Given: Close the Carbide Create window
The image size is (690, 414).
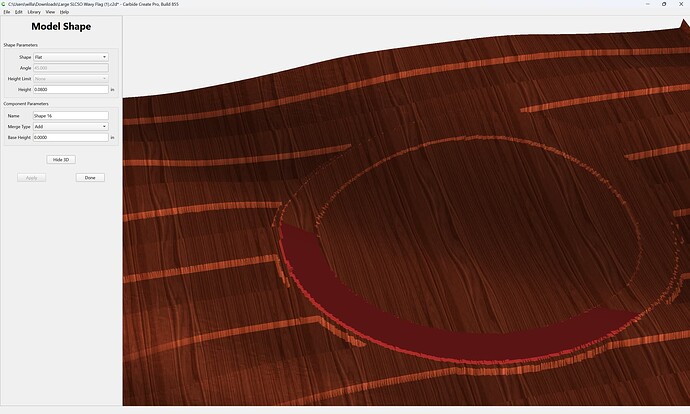Looking at the screenshot, I should (x=681, y=4).
